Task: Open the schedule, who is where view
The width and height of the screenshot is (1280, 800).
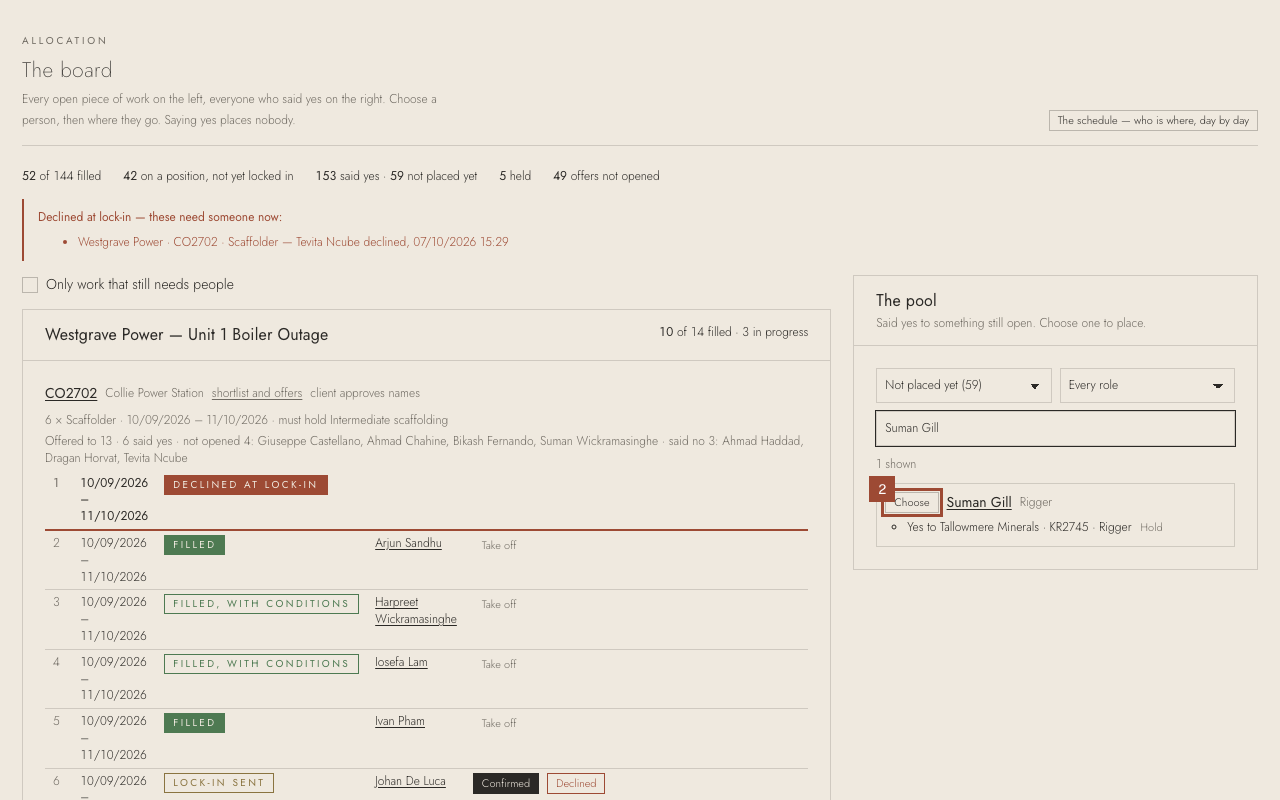Action: point(1153,120)
